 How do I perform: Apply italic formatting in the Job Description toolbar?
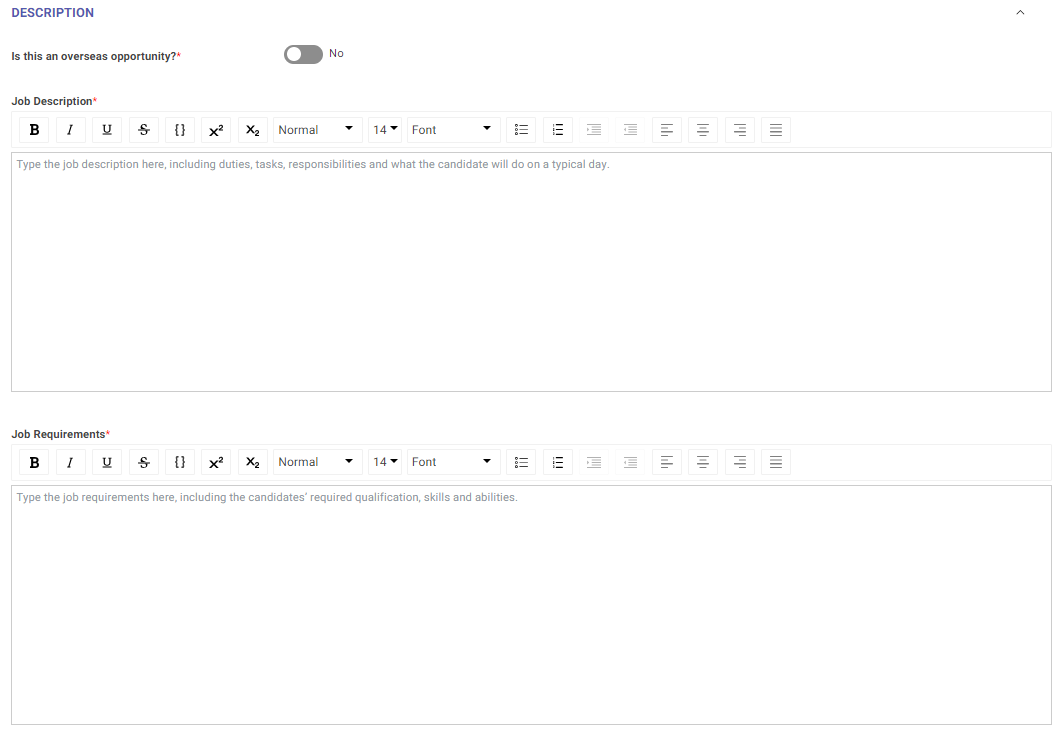click(70, 129)
